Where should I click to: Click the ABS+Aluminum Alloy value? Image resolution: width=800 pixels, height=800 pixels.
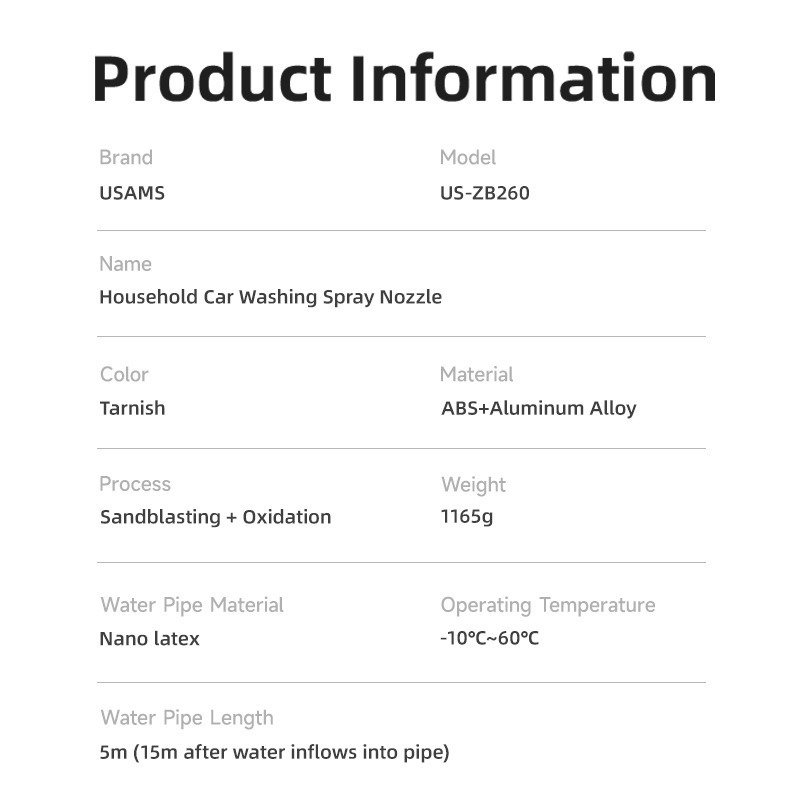(x=539, y=409)
